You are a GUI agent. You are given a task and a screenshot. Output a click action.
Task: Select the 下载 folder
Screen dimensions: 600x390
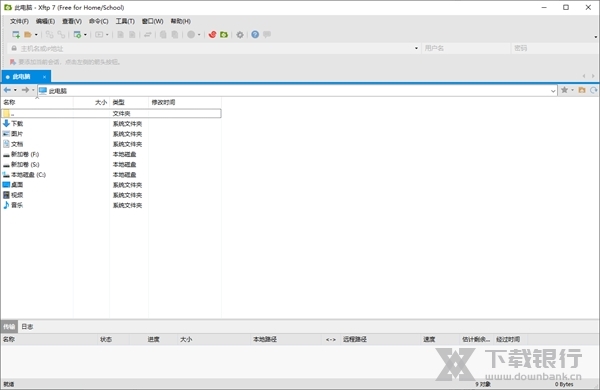point(17,124)
